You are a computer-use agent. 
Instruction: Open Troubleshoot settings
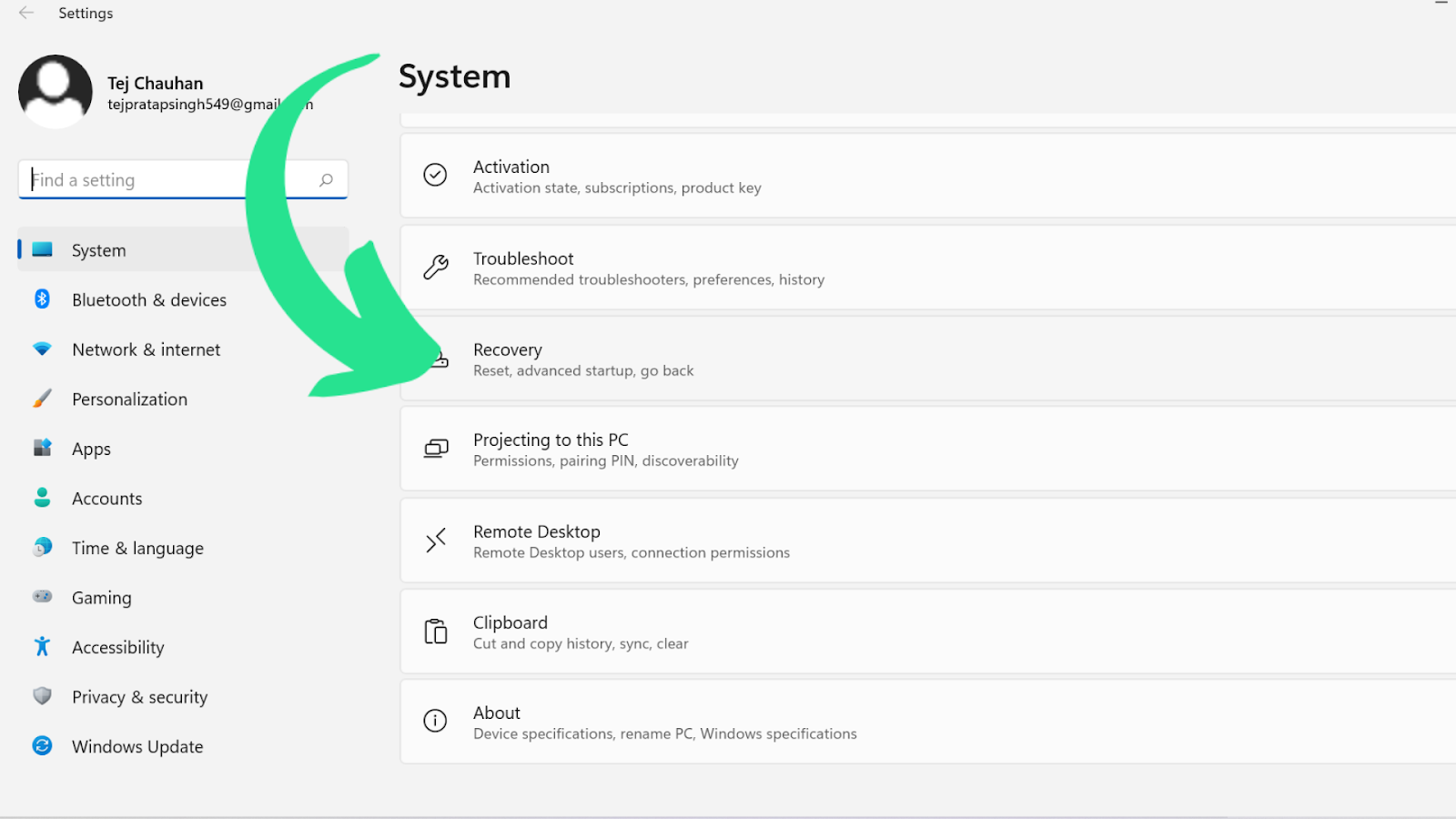928,268
